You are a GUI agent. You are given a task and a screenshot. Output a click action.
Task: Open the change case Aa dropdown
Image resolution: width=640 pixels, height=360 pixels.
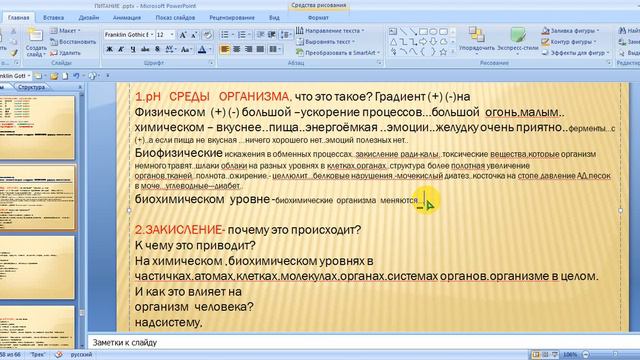pyautogui.click(x=186, y=49)
